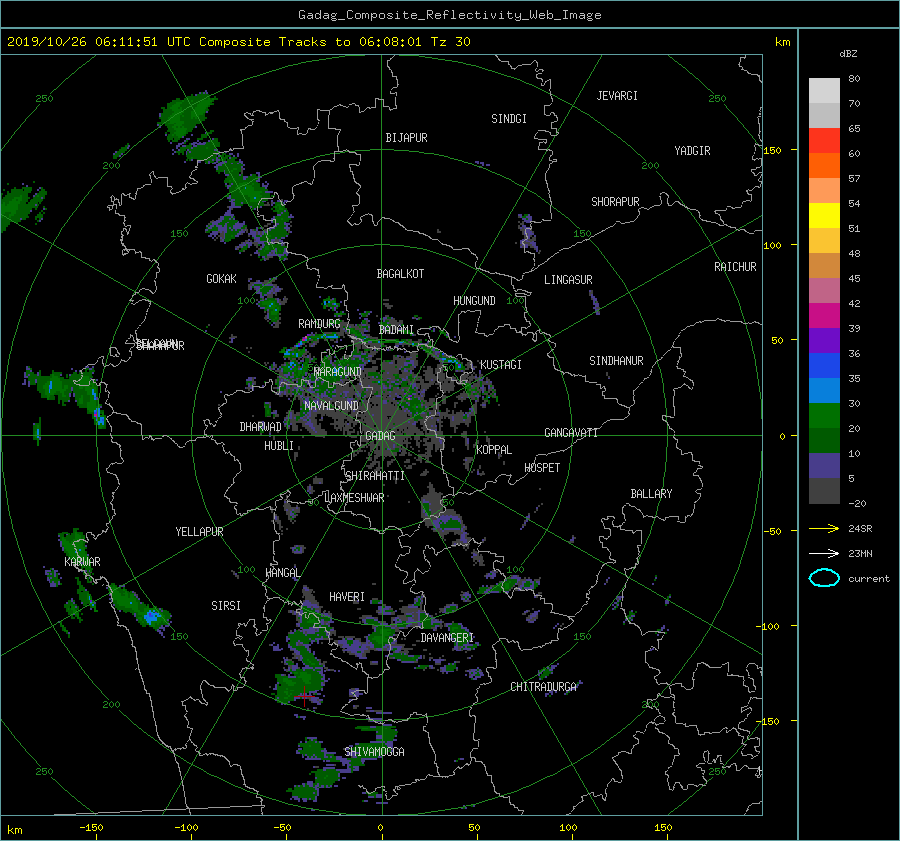The image size is (900, 841).
Task: Click the SHORAPUR city label
Action: 615,201
